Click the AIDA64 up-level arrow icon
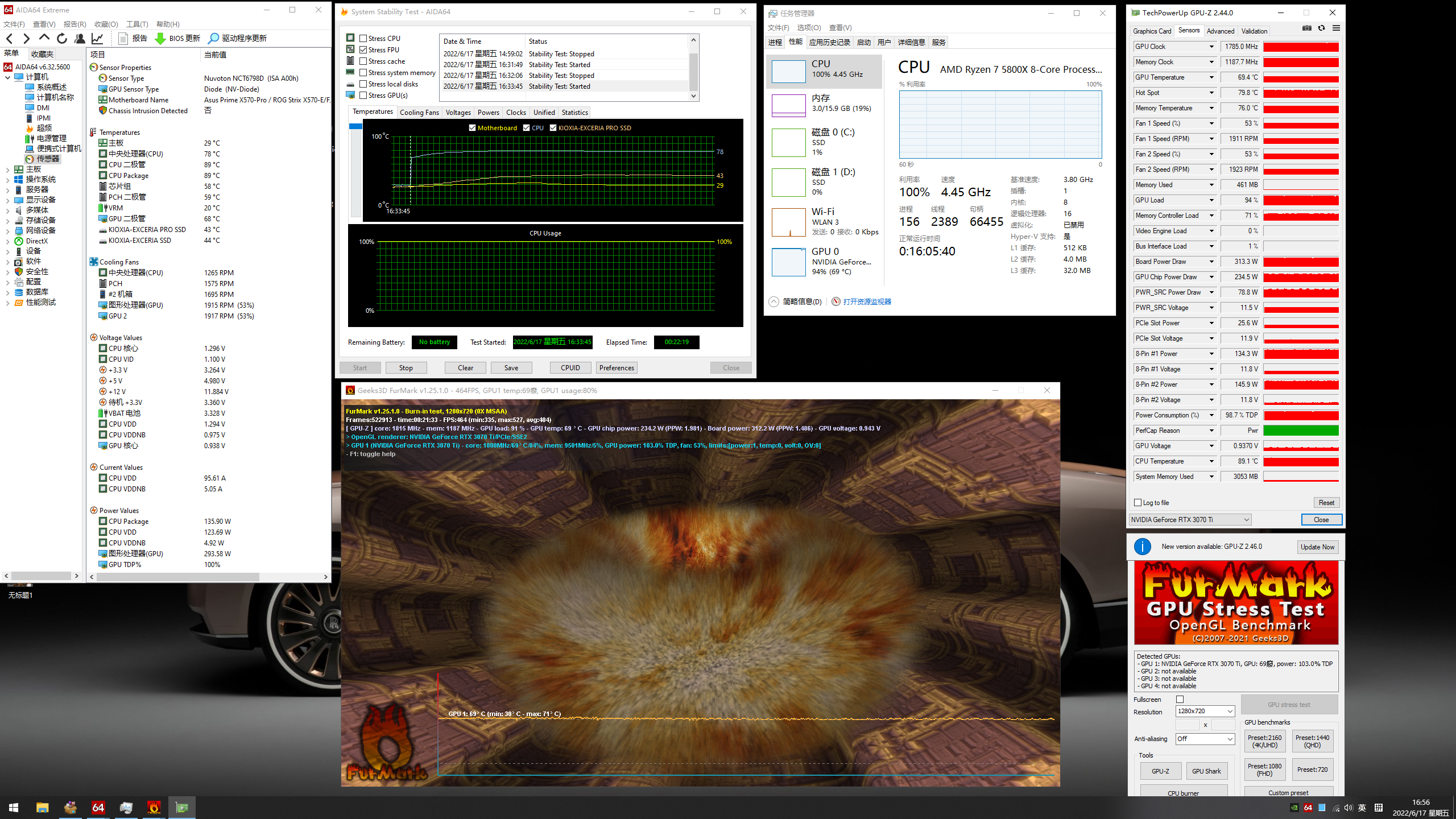 pyautogui.click(x=44, y=38)
